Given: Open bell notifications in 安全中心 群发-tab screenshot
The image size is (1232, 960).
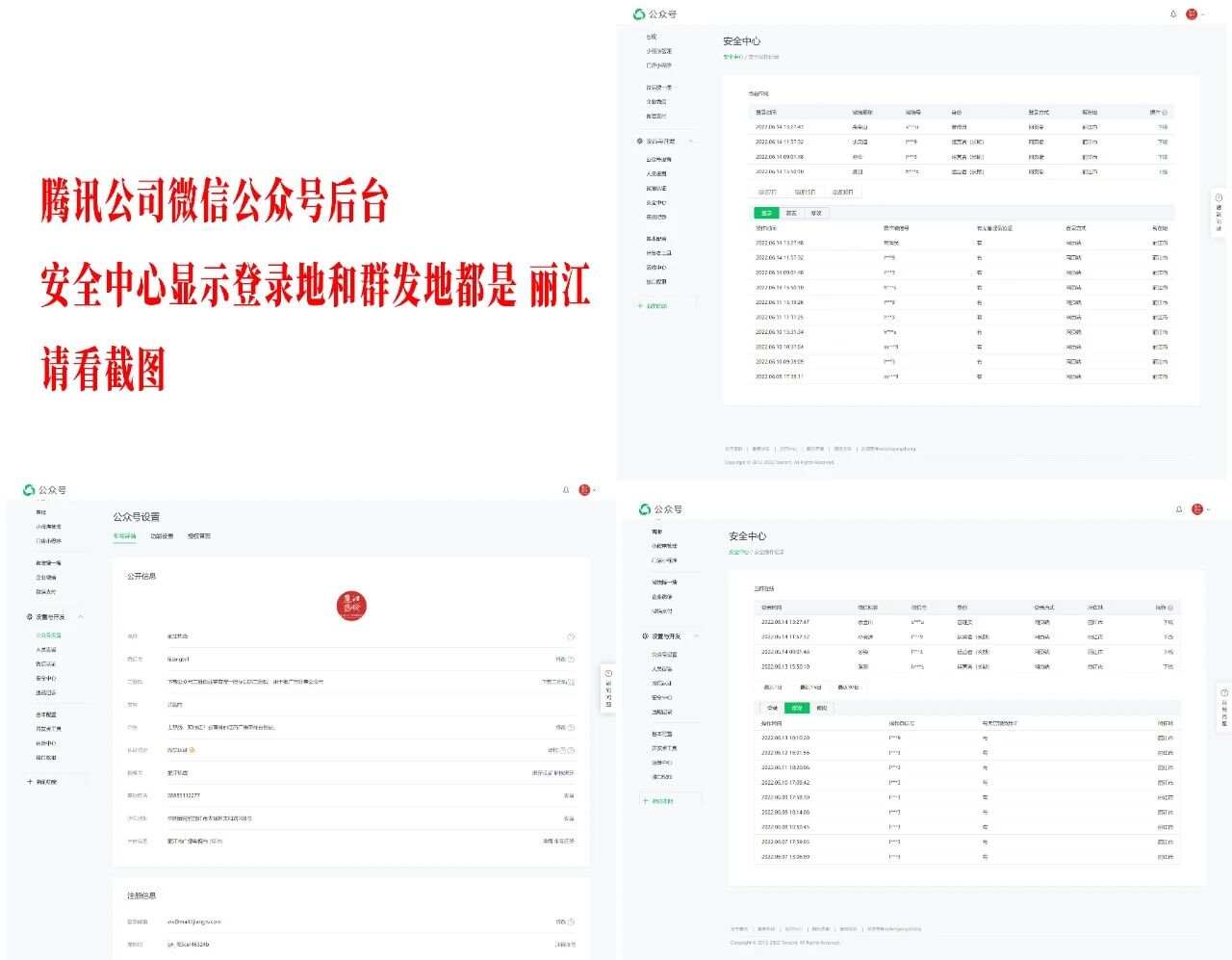Looking at the screenshot, I should [x=1179, y=509].
